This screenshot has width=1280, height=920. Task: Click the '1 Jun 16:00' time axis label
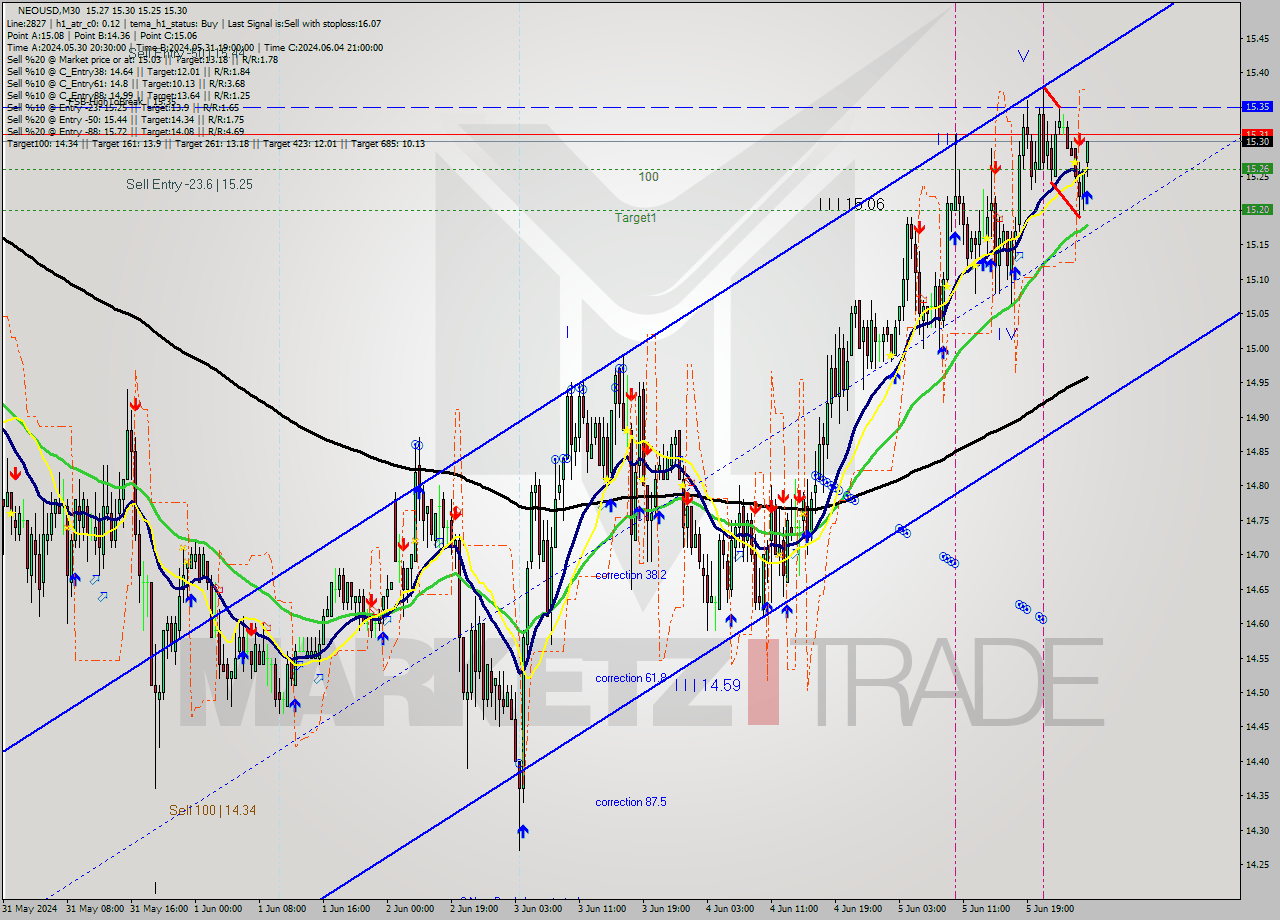coord(346,909)
